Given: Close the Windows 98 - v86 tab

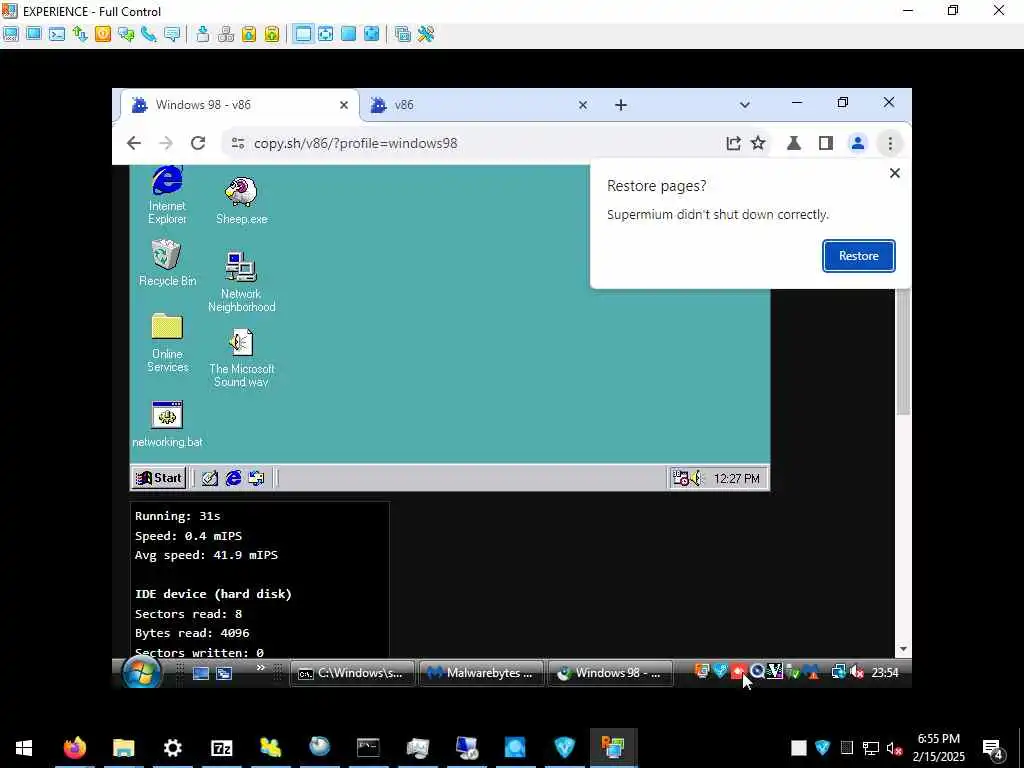Looking at the screenshot, I should tap(344, 104).
